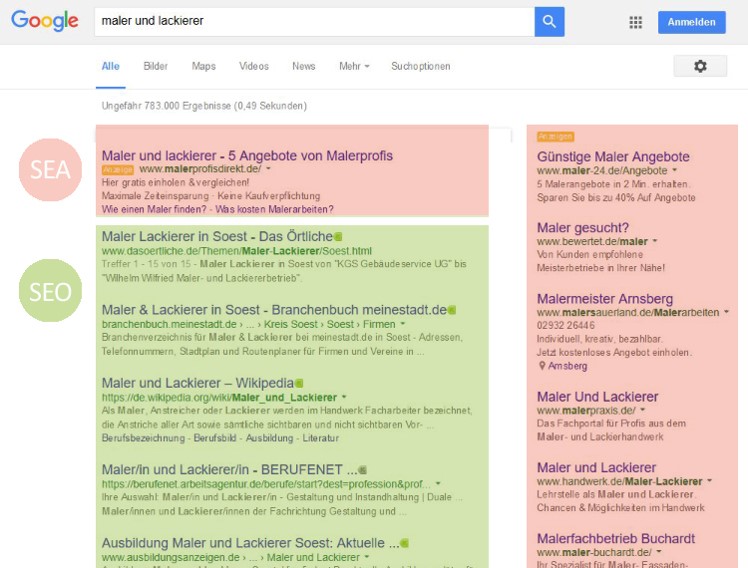Expand arrow next to www.malerprofisdirekt.de/
Viewport: 748px width, 568px height.
268,168
